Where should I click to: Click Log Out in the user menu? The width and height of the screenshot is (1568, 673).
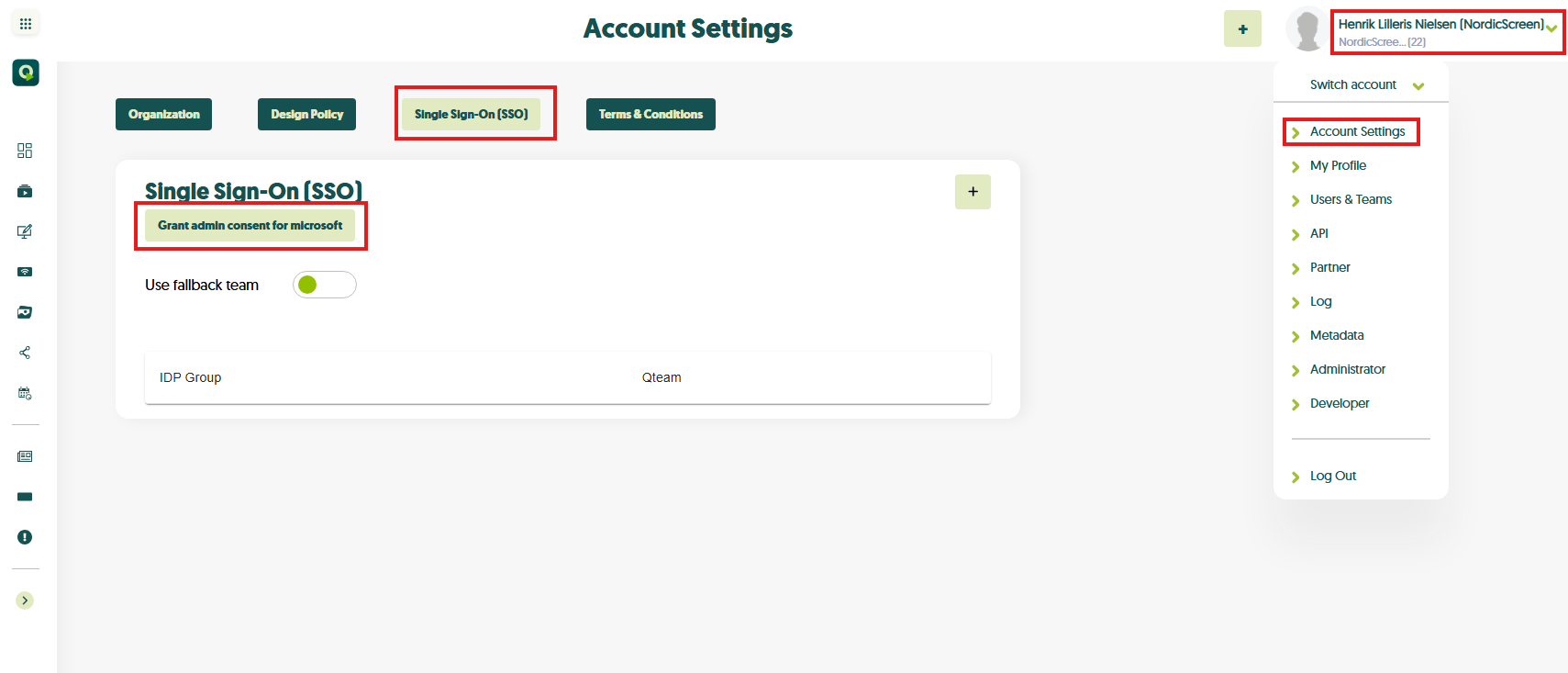(1332, 476)
